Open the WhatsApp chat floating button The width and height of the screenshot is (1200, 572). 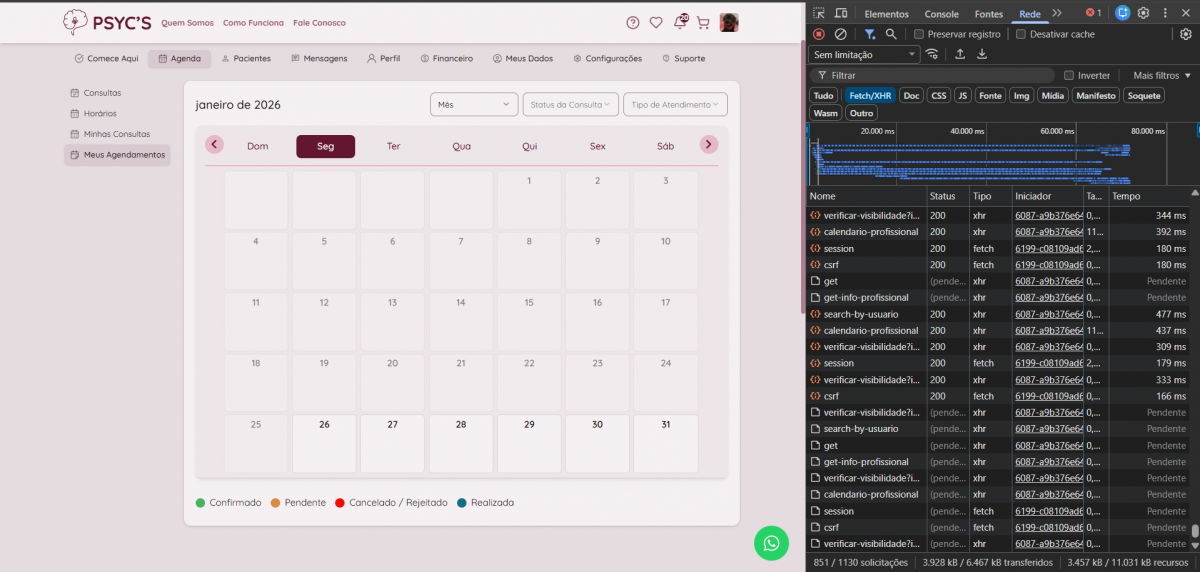tap(771, 542)
